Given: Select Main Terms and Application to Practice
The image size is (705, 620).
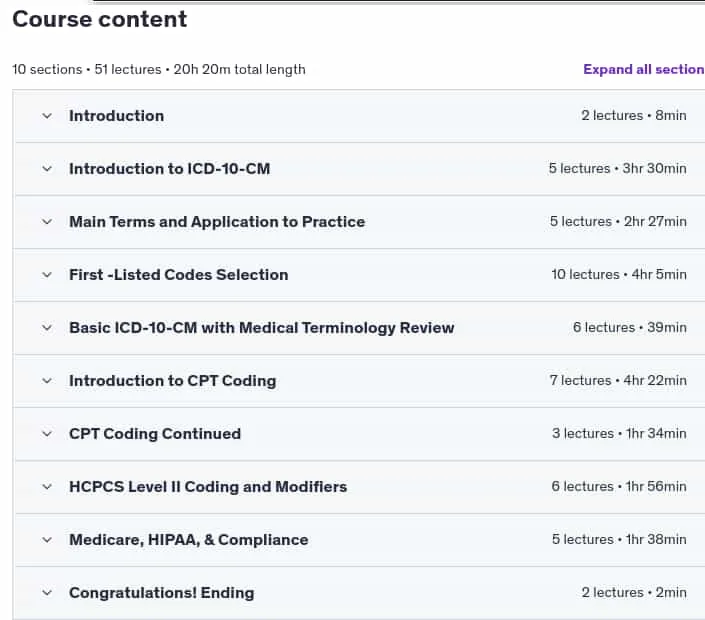Looking at the screenshot, I should [217, 222].
